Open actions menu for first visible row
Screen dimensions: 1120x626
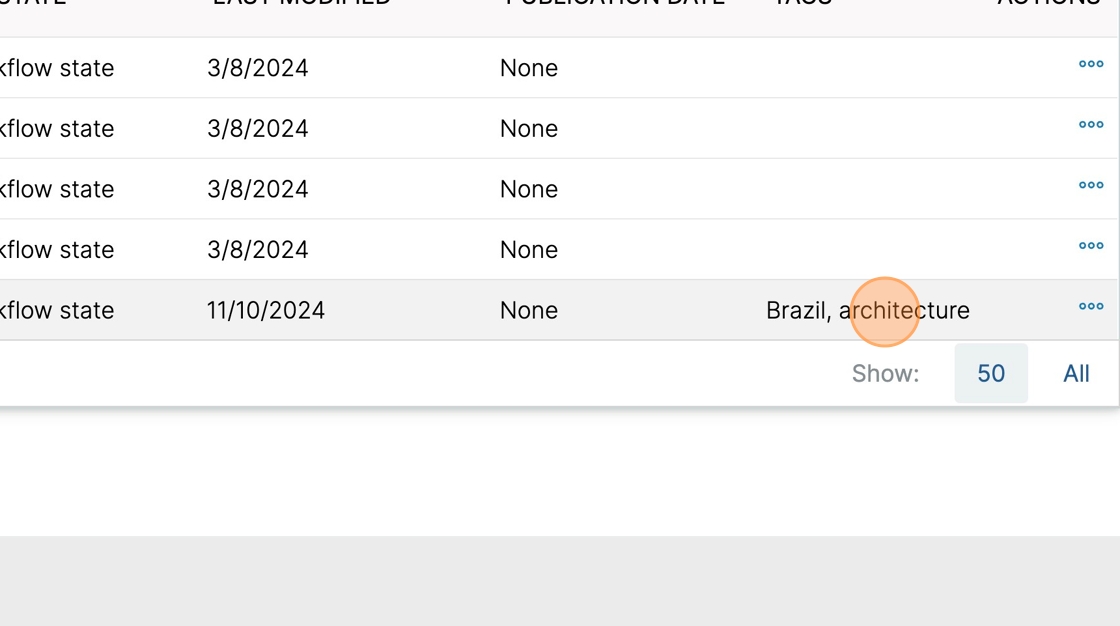[x=1091, y=64]
